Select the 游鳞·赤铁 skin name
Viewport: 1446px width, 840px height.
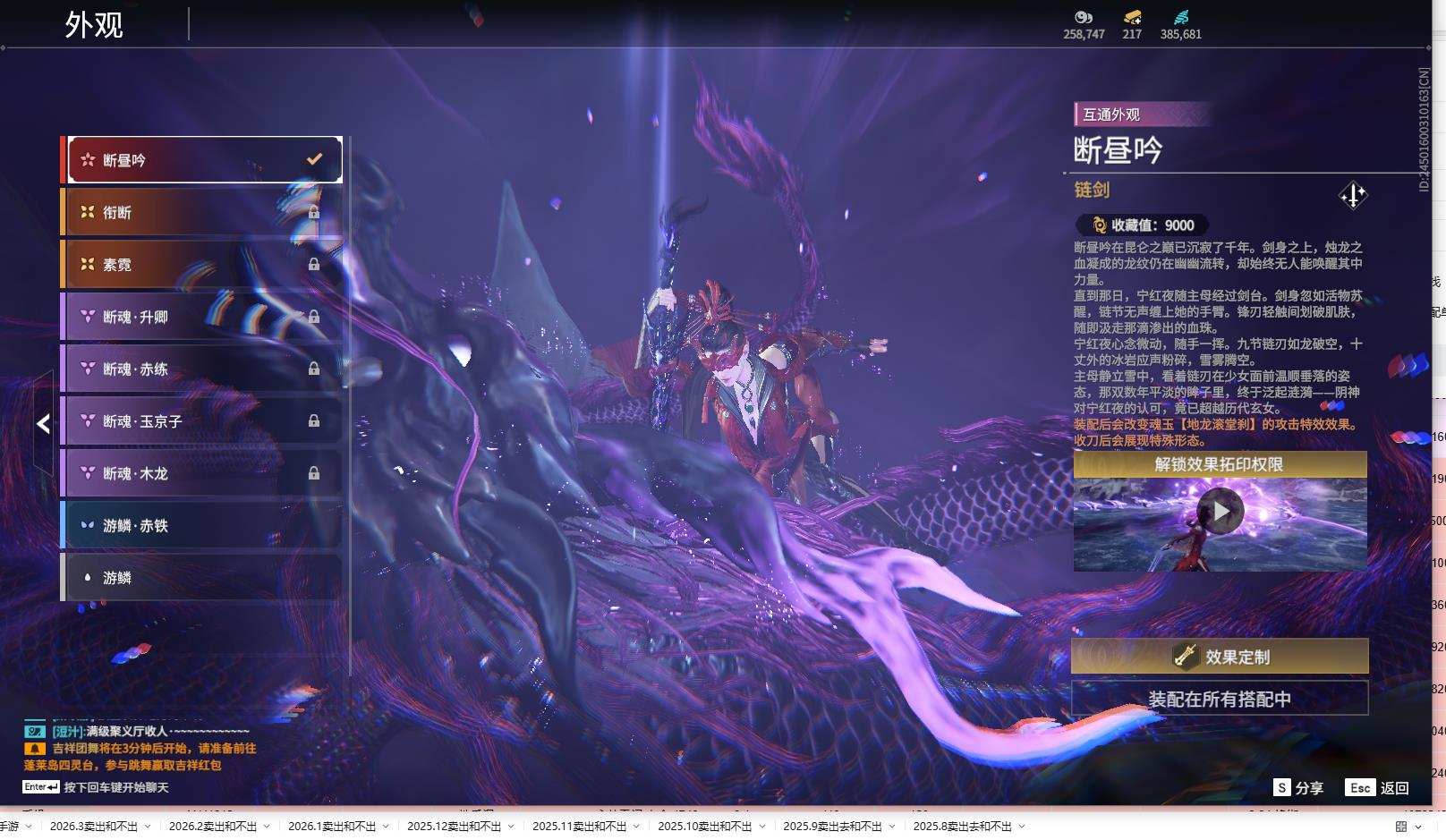pyautogui.click(x=135, y=525)
